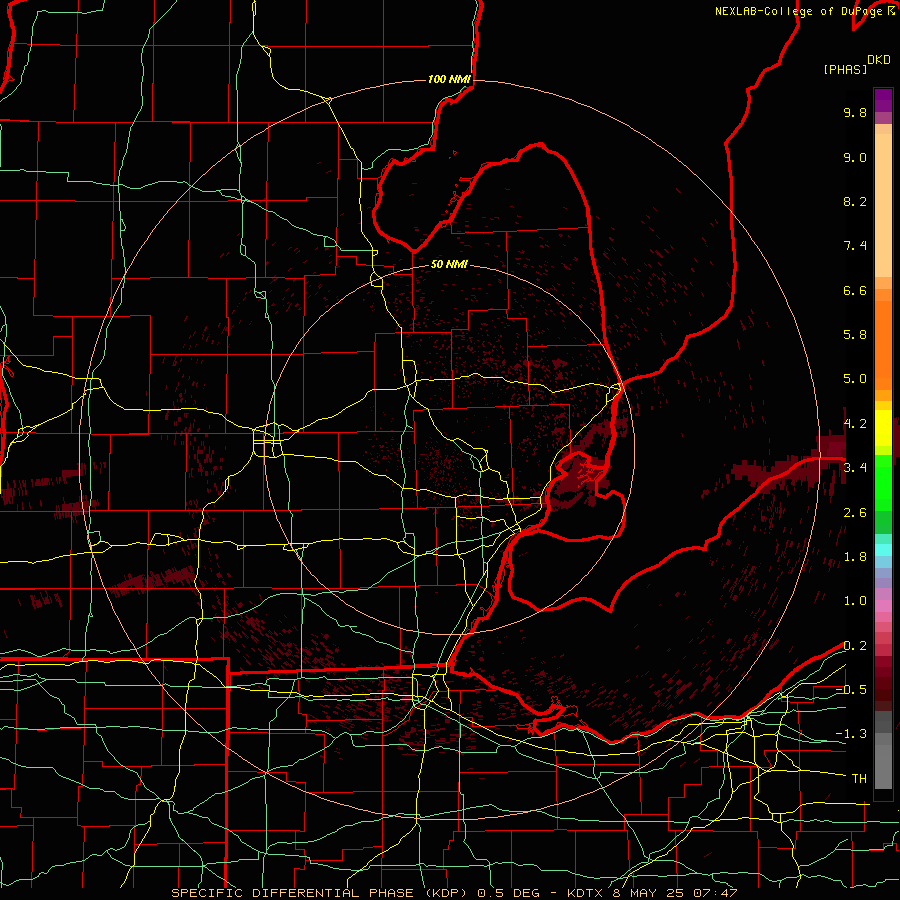The width and height of the screenshot is (900, 900).
Task: Click the cyan colorbar segment
Action: pyautogui.click(x=883, y=550)
